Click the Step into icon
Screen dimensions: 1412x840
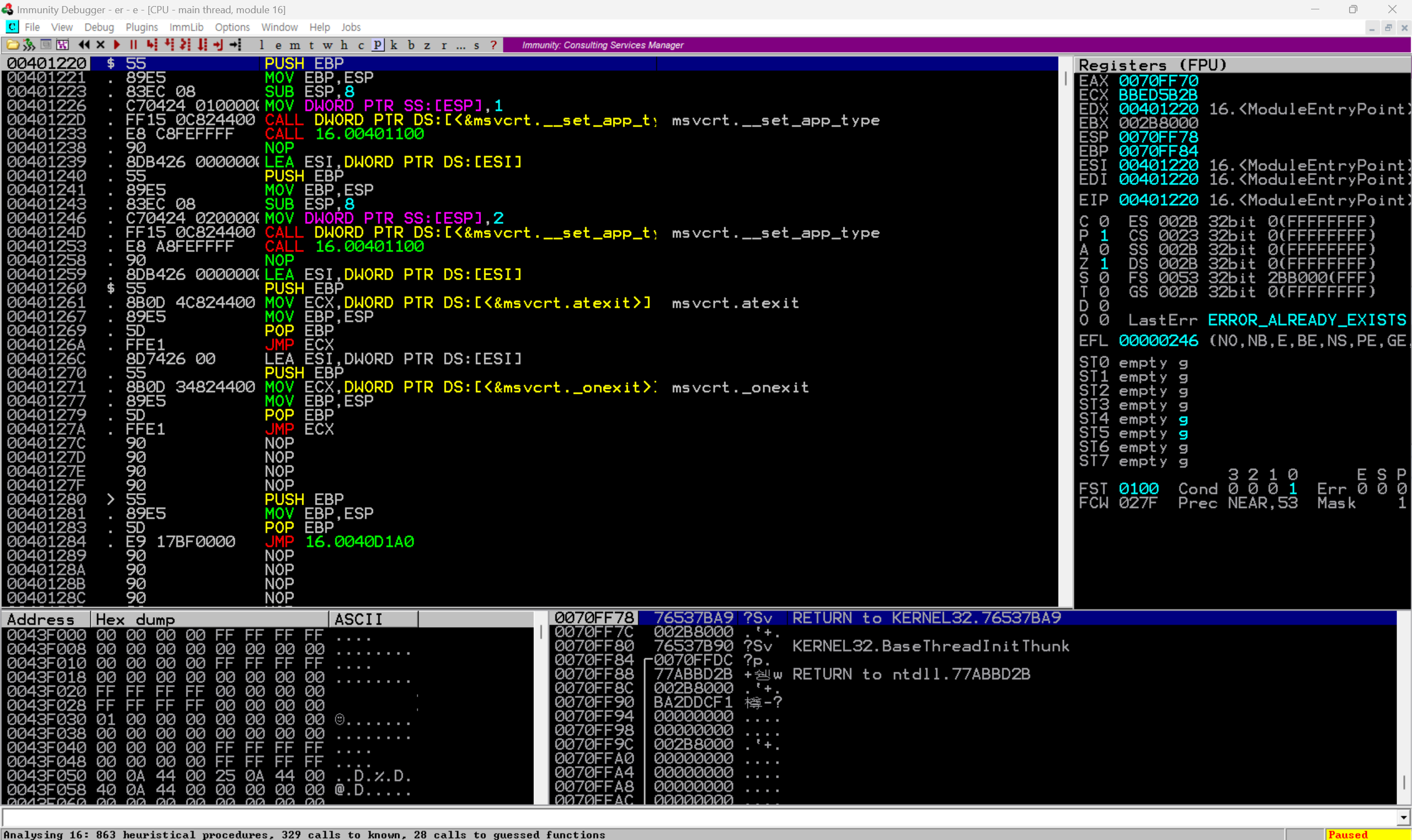point(151,45)
